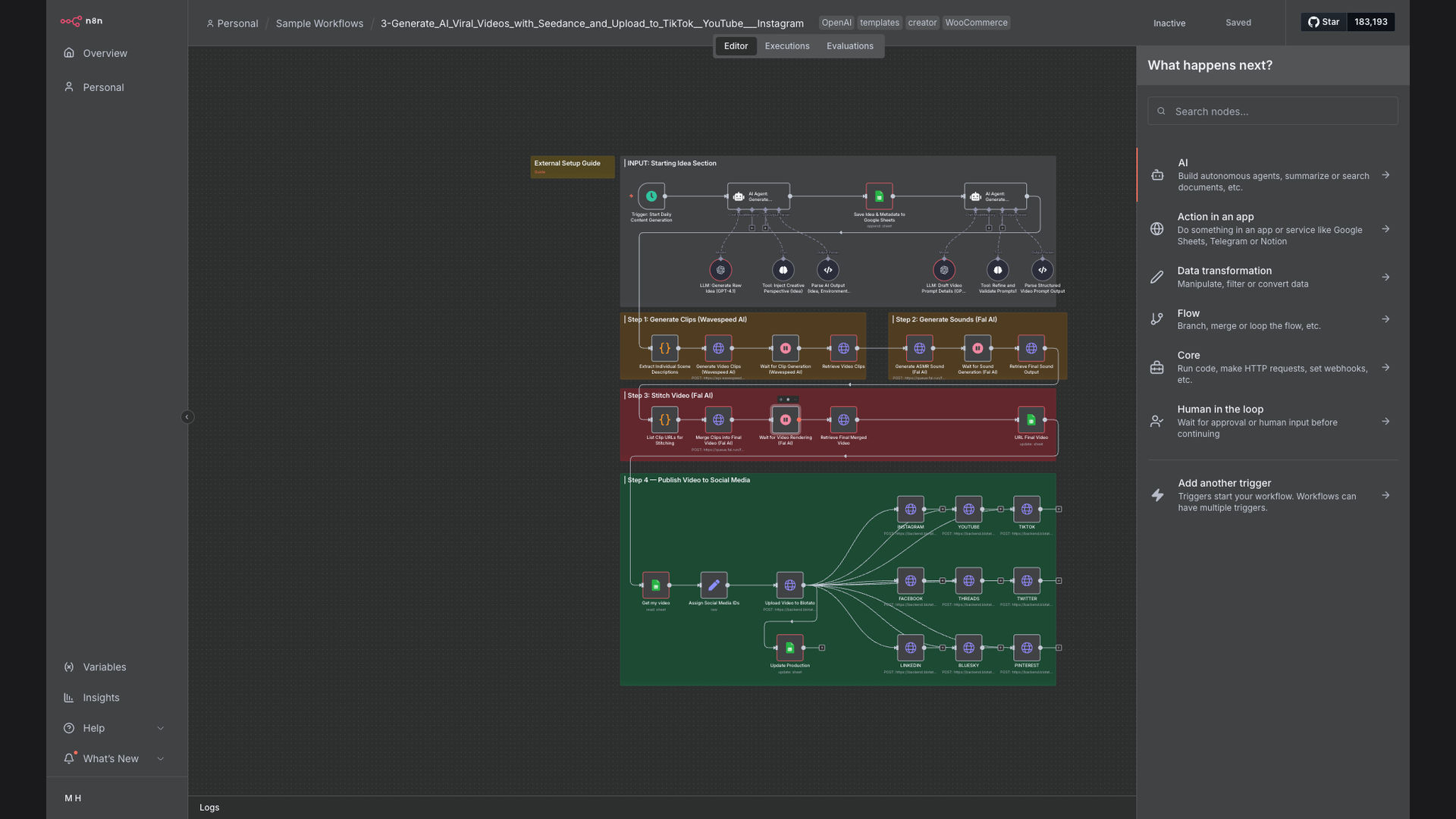Select the URL Final Video sheet node
Image resolution: width=1456 pixels, height=819 pixels.
click(1031, 419)
